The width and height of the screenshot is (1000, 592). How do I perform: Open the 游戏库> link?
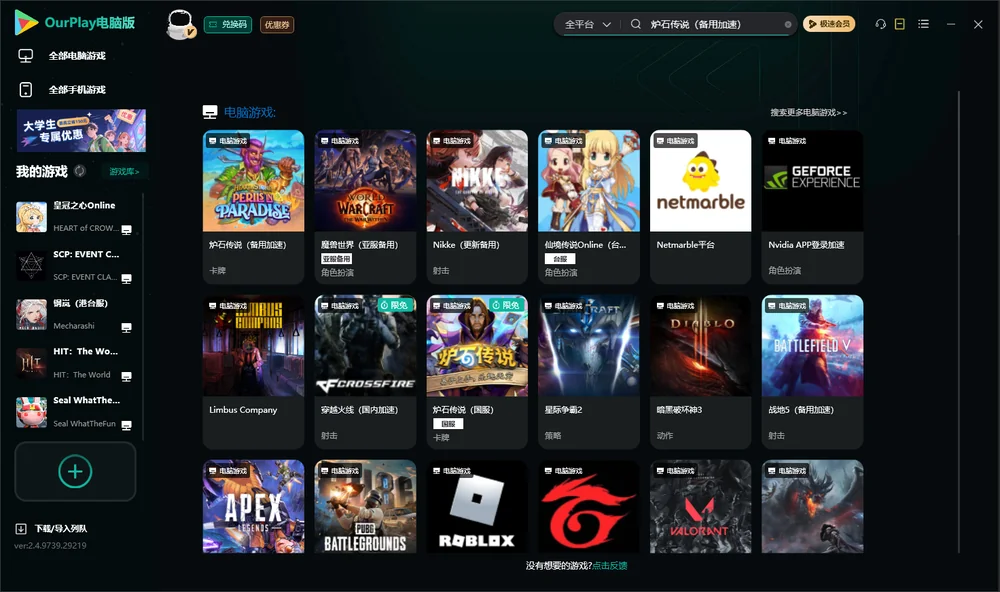[124, 172]
